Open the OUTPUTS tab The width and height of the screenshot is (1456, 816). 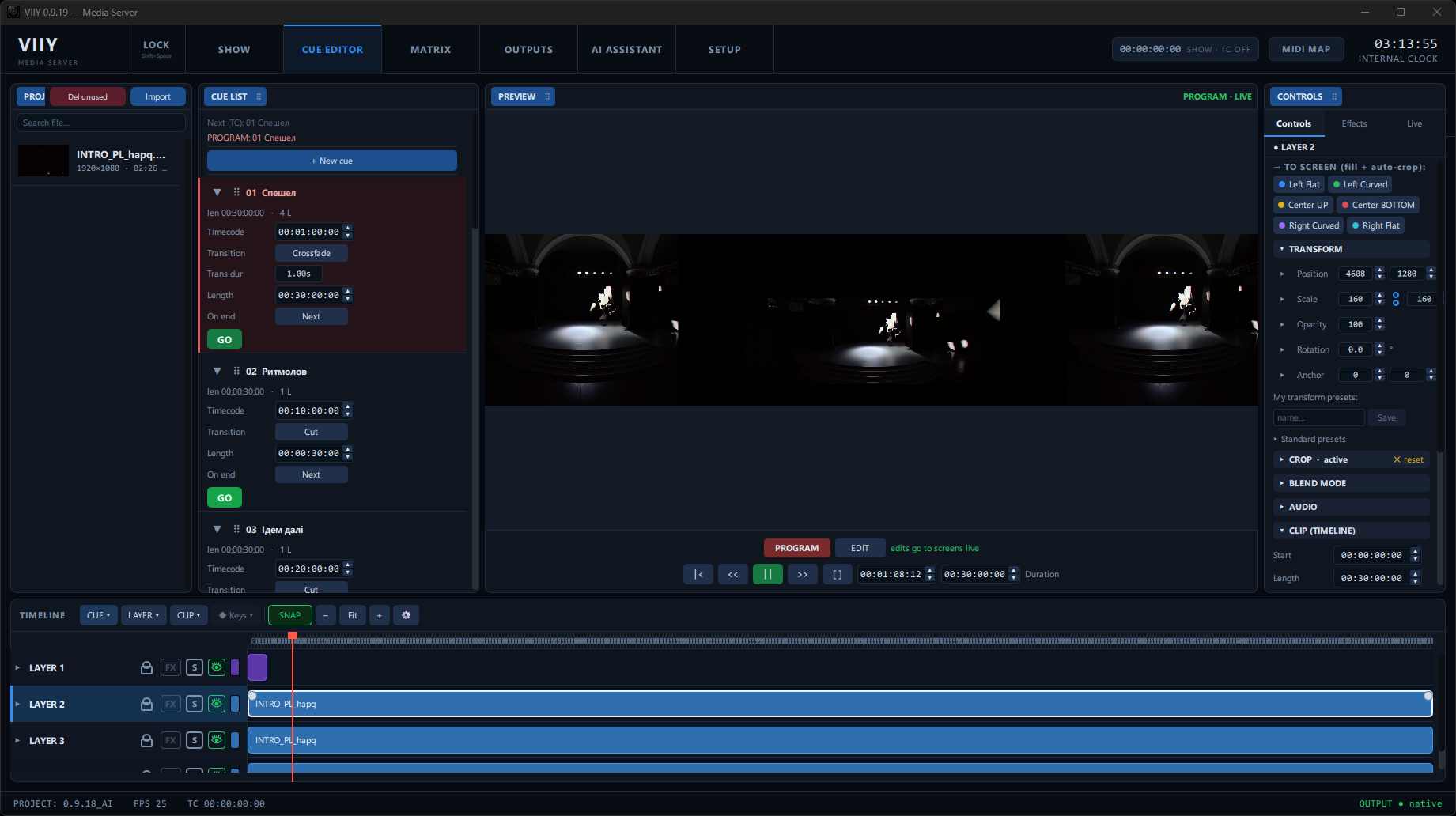529,49
